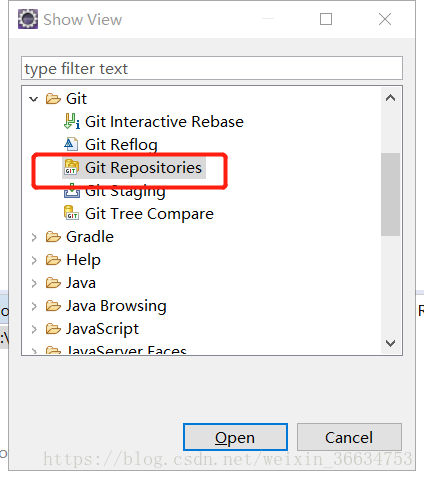Collapse the Git category
424x479 pixels.
(34, 99)
